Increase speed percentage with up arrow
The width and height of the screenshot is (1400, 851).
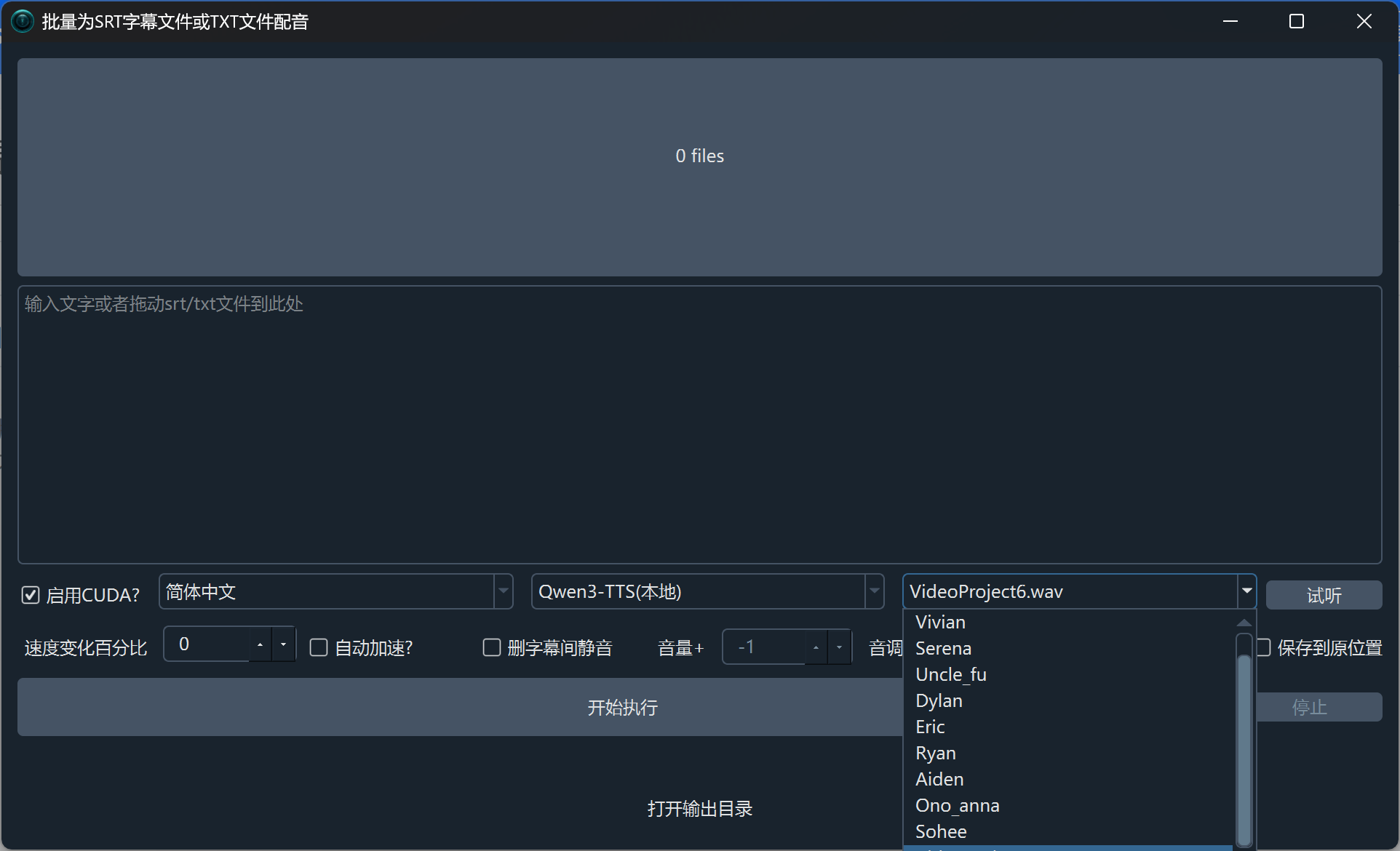(x=260, y=645)
